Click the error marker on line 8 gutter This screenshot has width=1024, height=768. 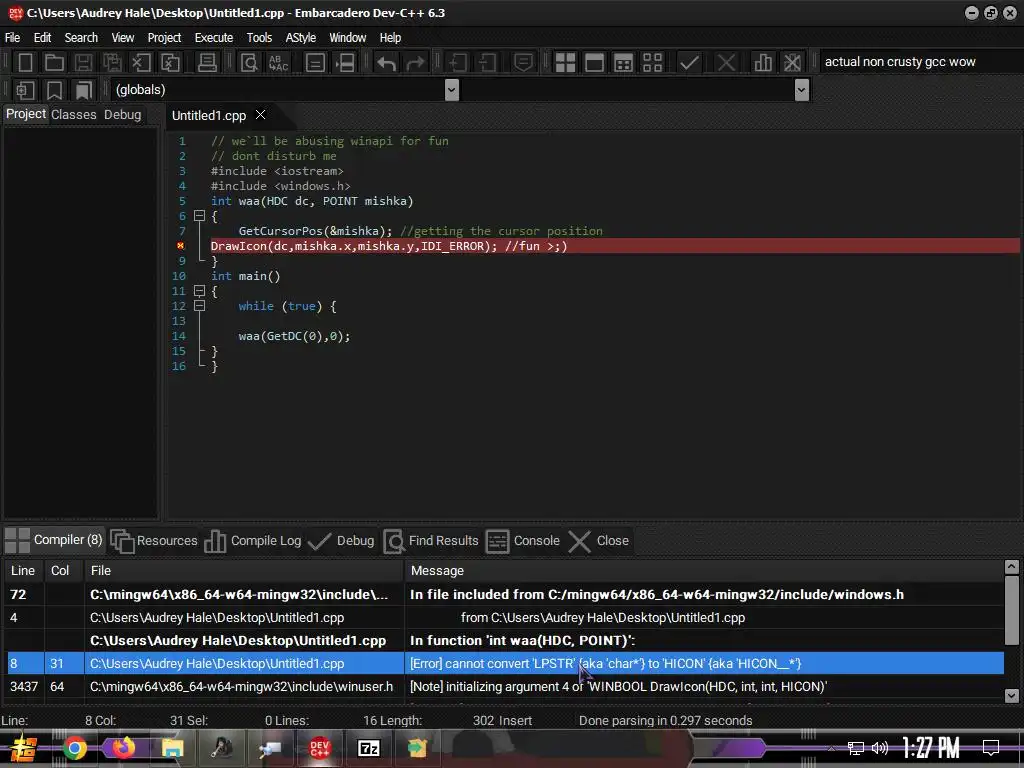coord(181,246)
